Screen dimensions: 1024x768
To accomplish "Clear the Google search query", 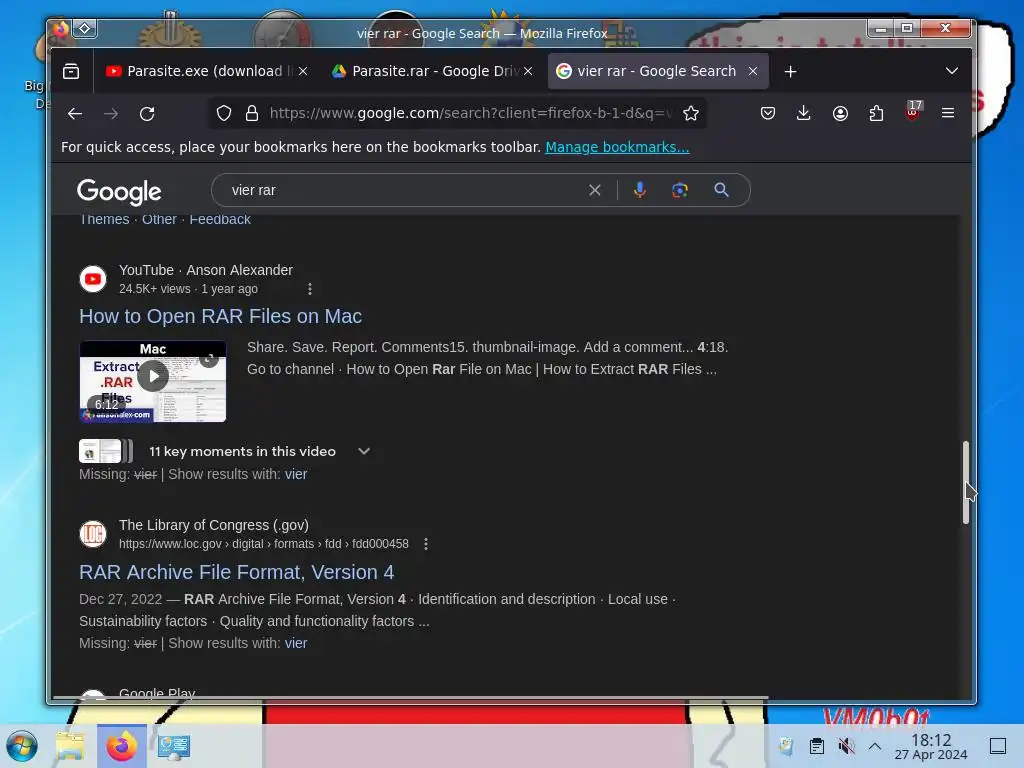I will (x=594, y=190).
